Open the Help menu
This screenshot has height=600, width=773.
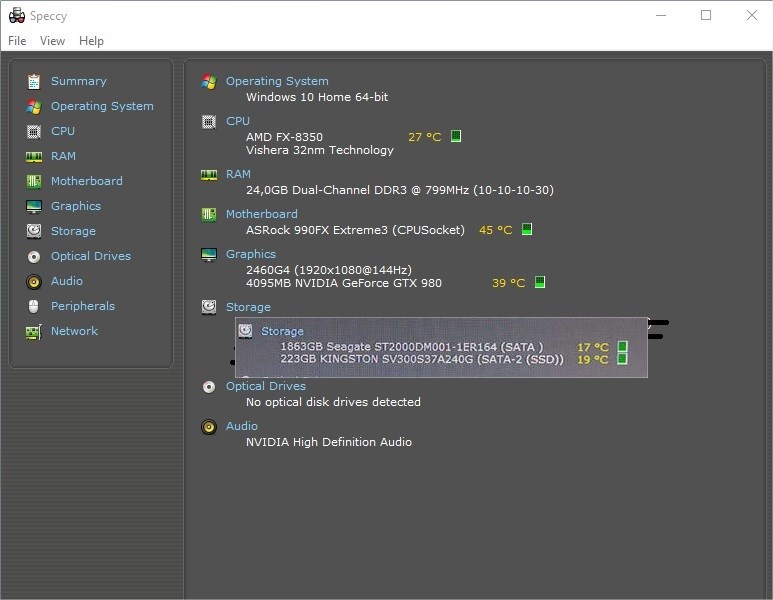(x=91, y=41)
